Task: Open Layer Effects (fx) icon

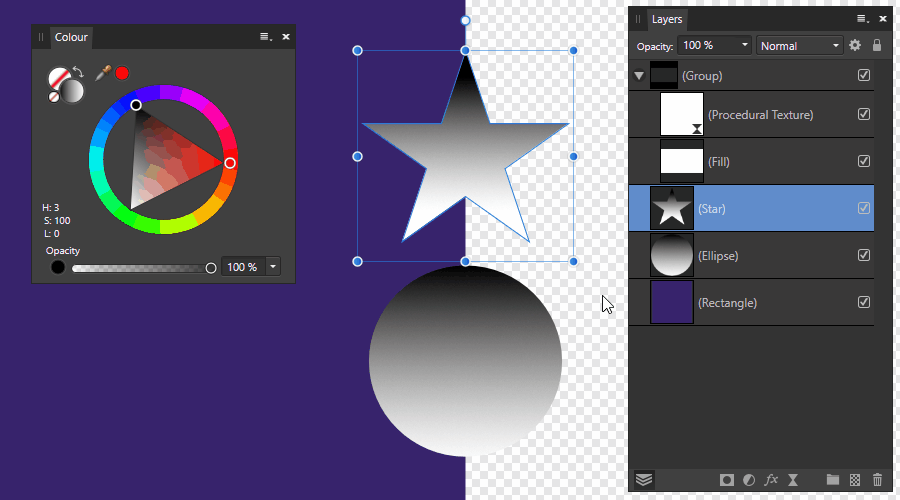Action: (771, 481)
